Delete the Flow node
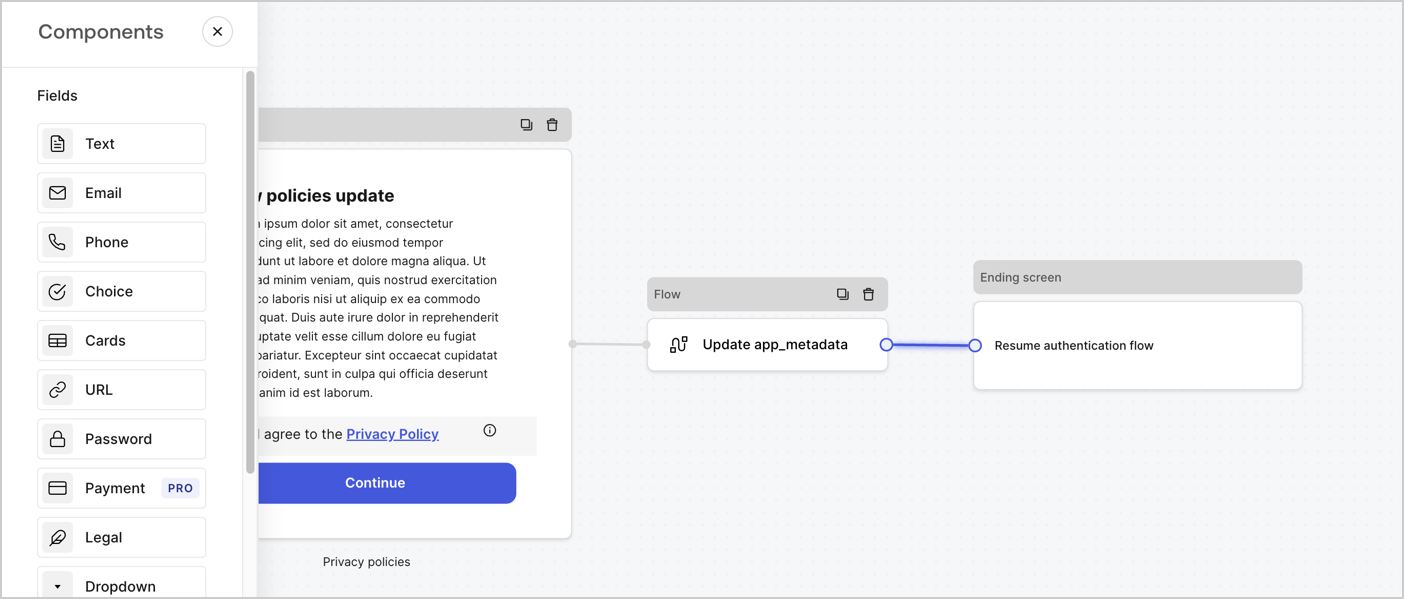The width and height of the screenshot is (1404, 599). (x=868, y=293)
